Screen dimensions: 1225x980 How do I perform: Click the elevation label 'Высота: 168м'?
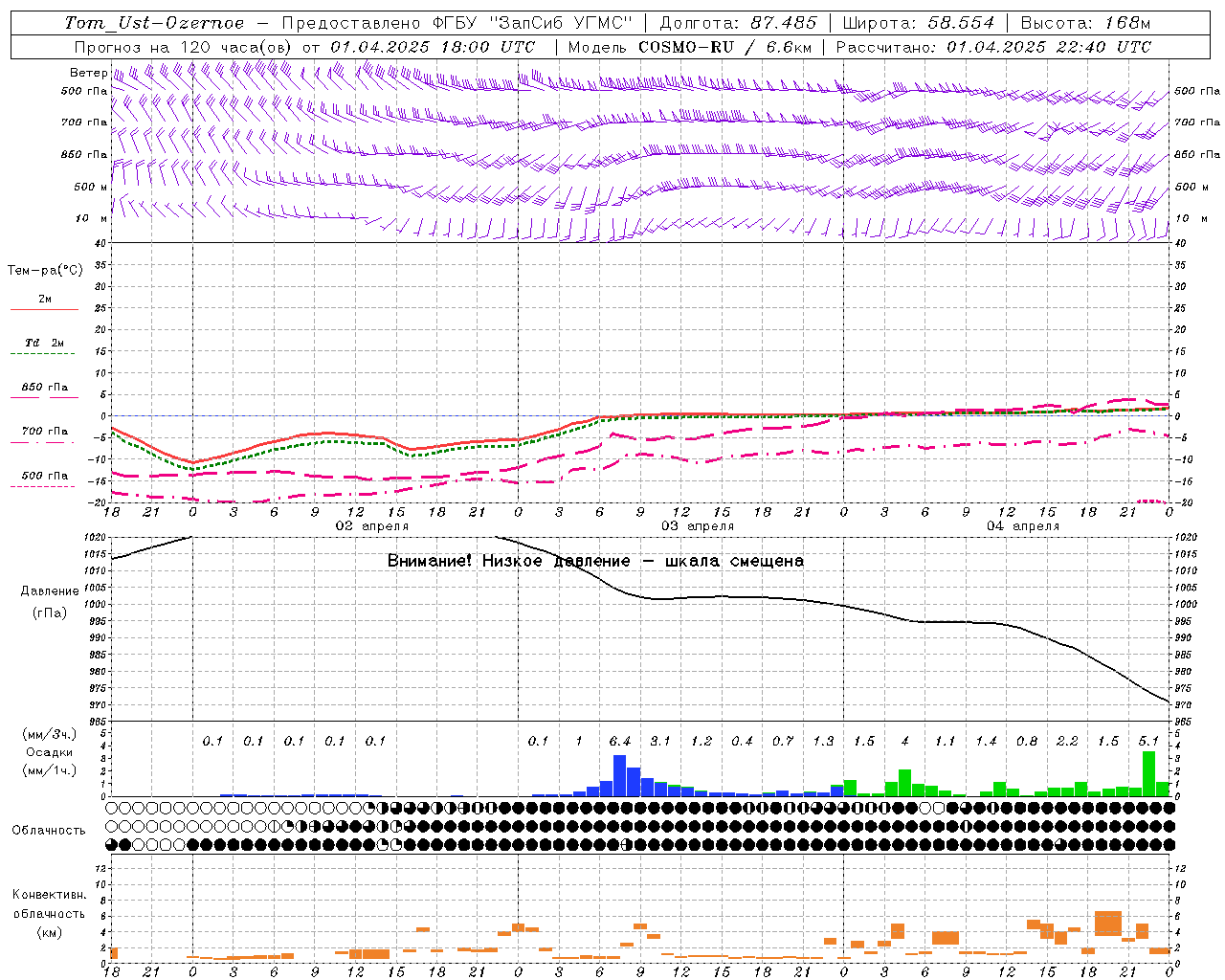pos(1086,23)
